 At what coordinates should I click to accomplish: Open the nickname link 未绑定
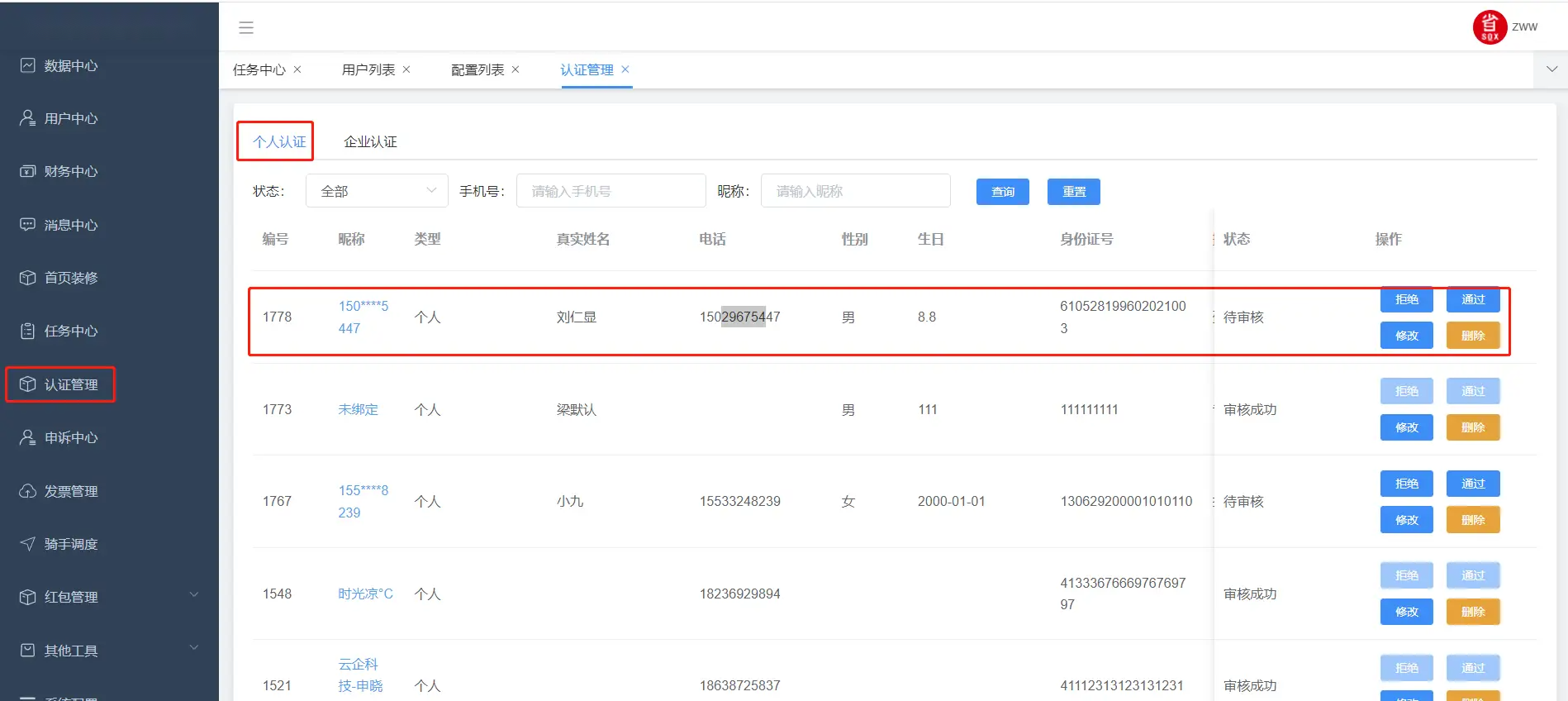(358, 409)
